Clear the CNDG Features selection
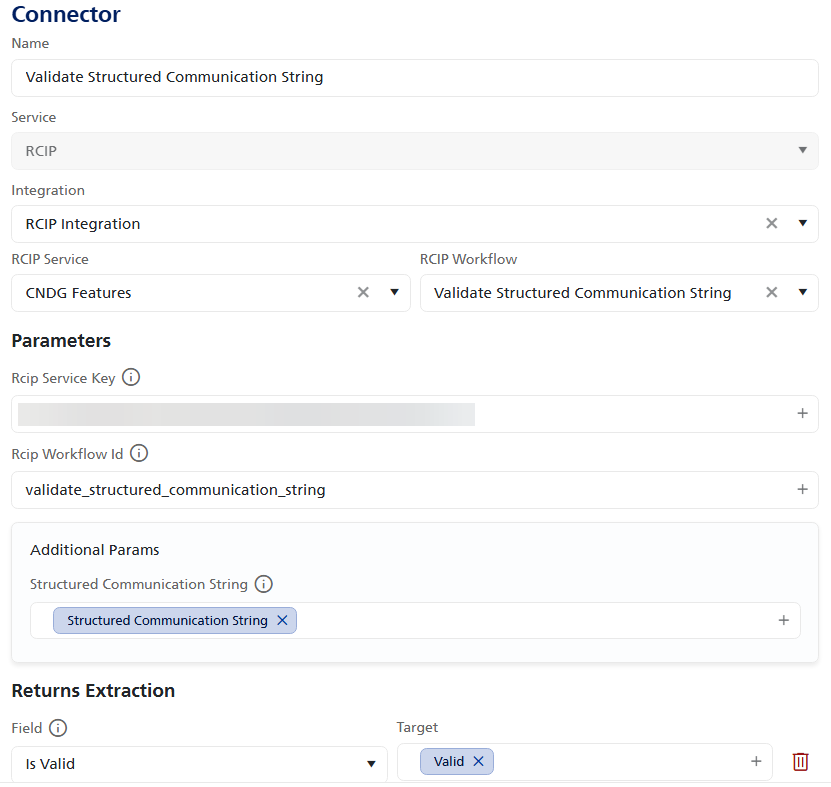831x787 pixels. coord(364,293)
